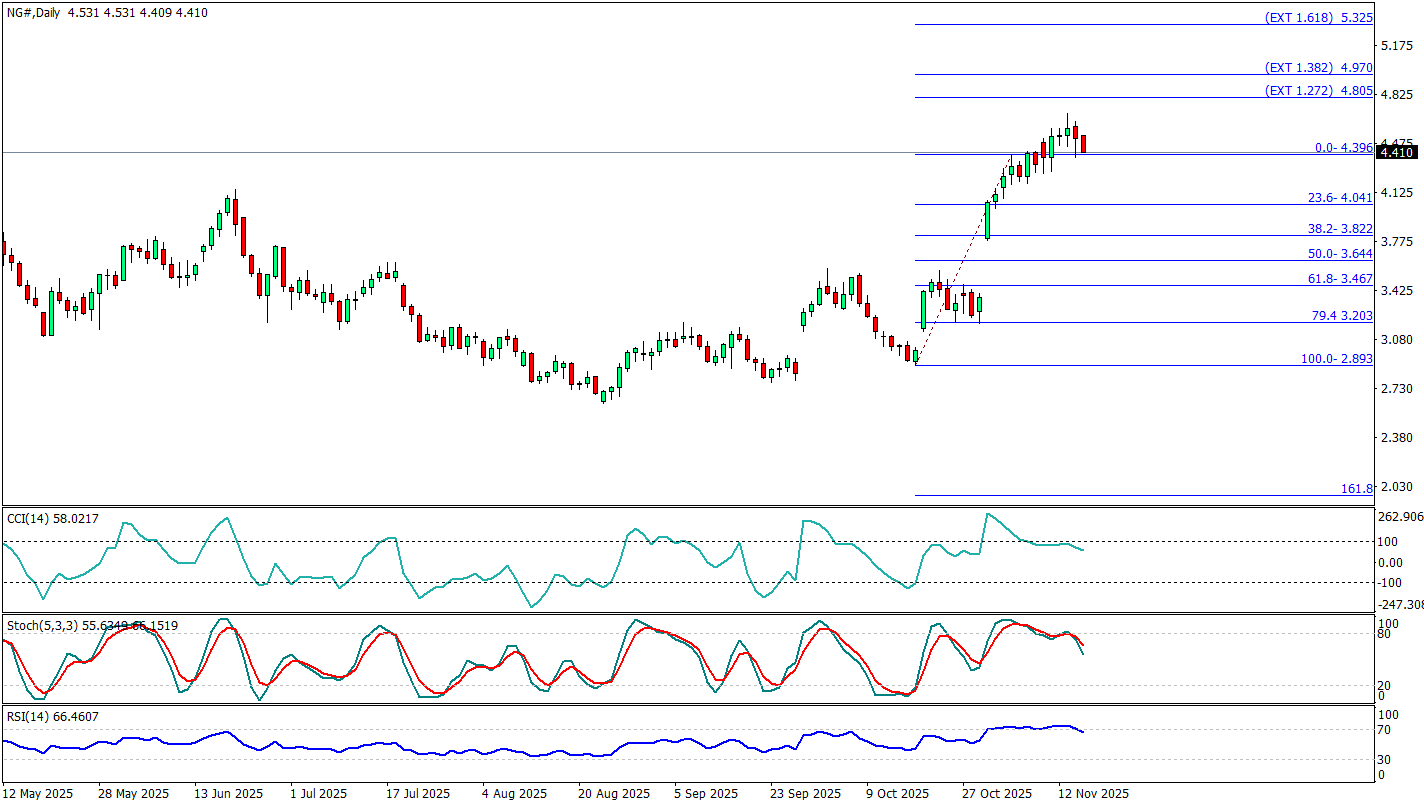The width and height of the screenshot is (1424, 806).
Task: Click the current price tag showing 4.410
Action: (1396, 152)
